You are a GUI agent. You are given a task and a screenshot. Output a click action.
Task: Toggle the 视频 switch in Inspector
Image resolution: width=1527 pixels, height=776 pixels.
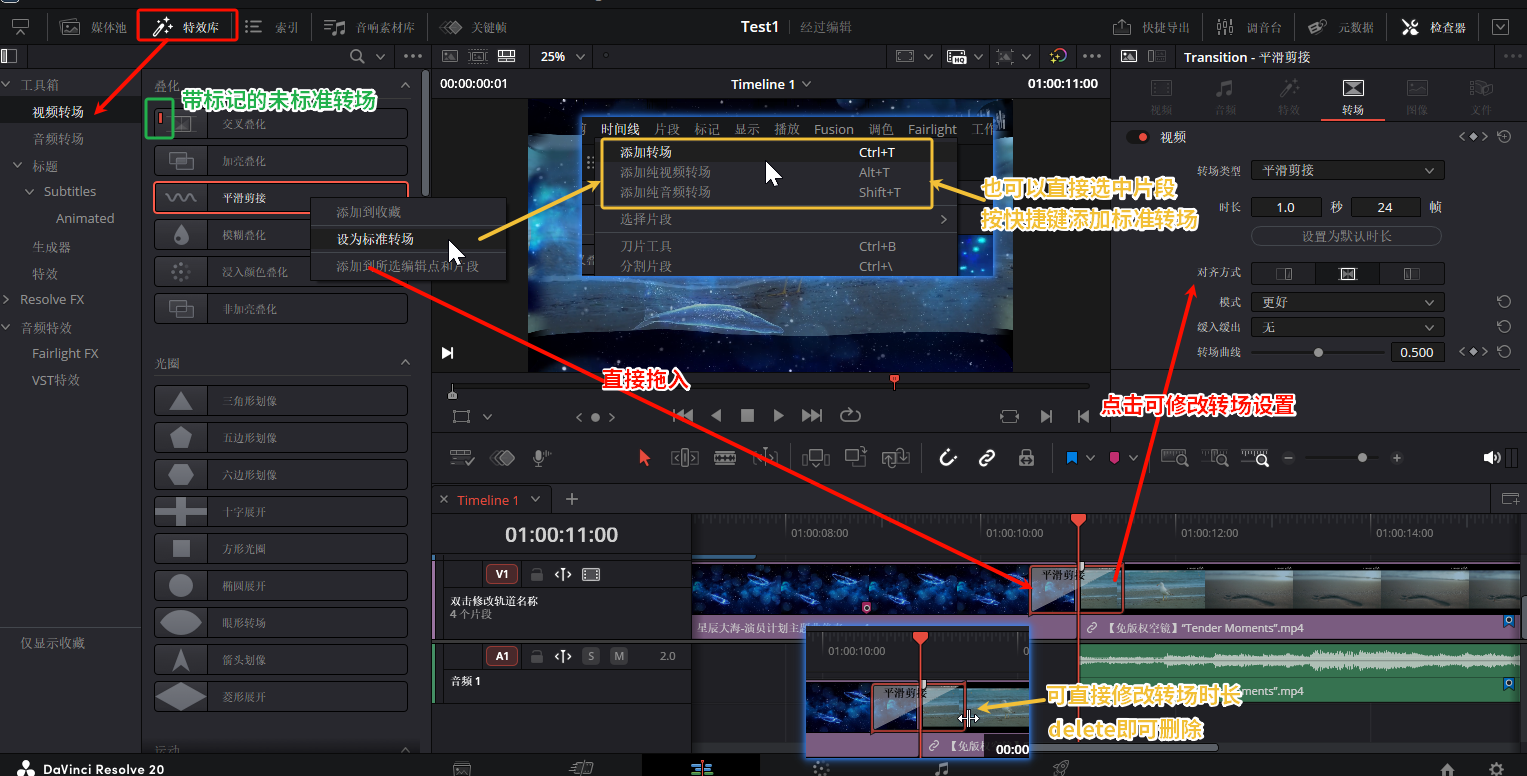(x=1137, y=138)
